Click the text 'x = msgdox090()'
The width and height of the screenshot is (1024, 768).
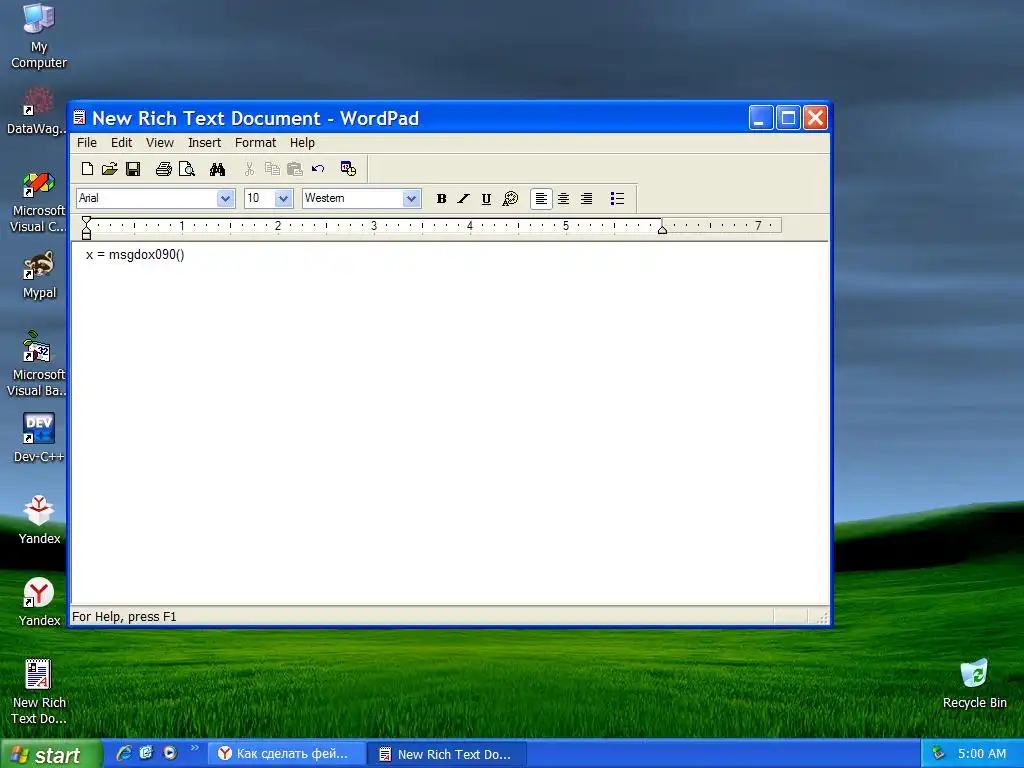point(135,255)
